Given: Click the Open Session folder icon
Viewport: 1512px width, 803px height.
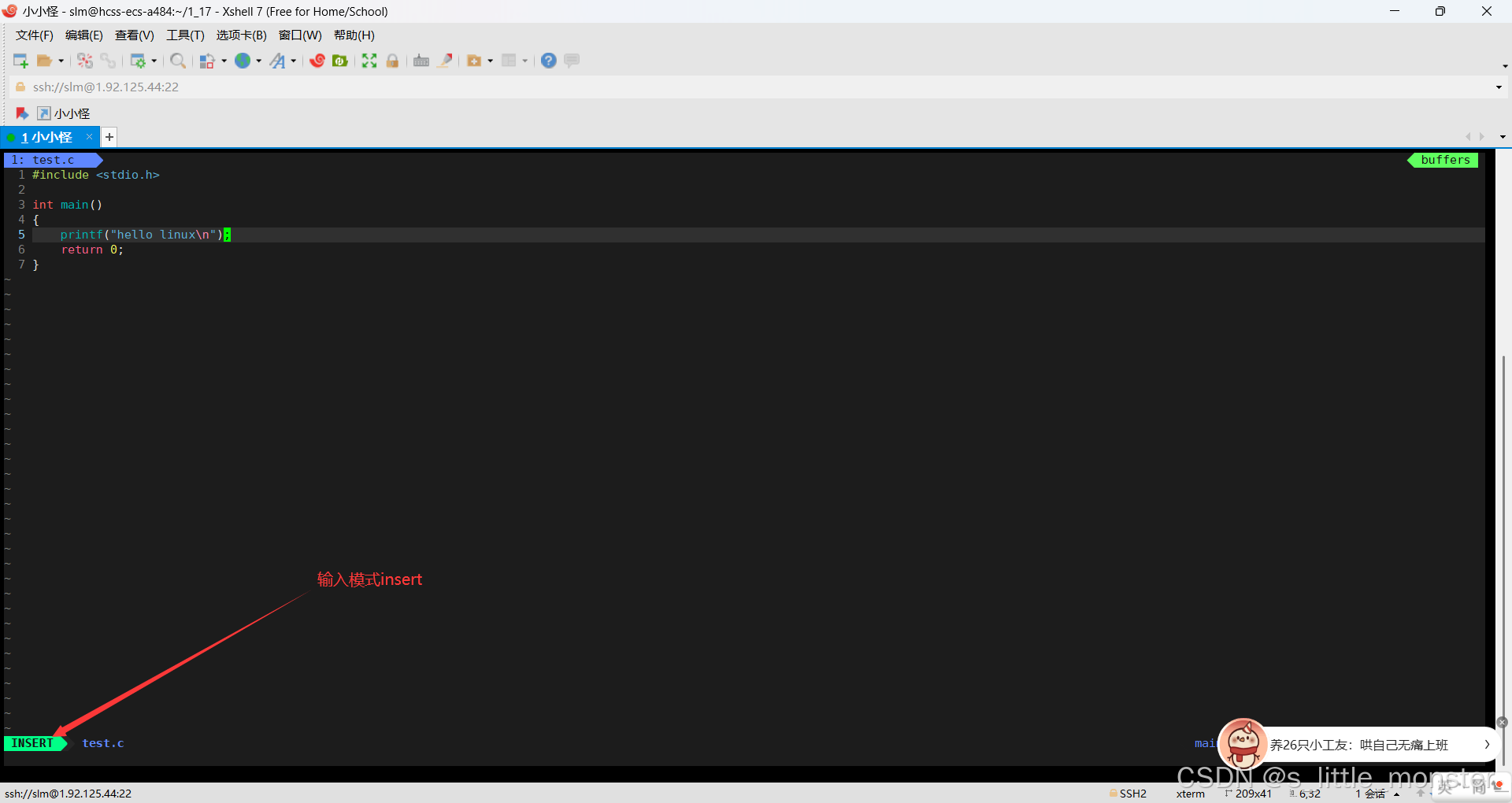Looking at the screenshot, I should pos(44,61).
